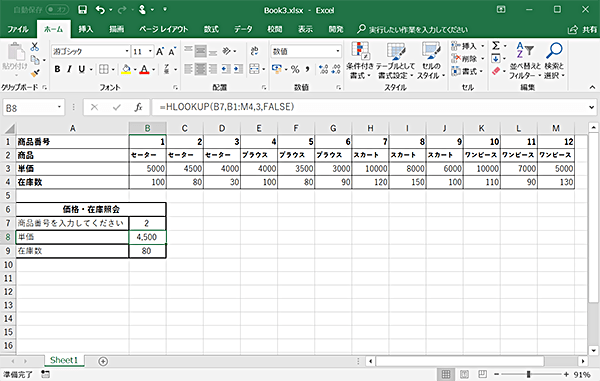Open Format as Table gallery
The image size is (600, 381).
396,60
